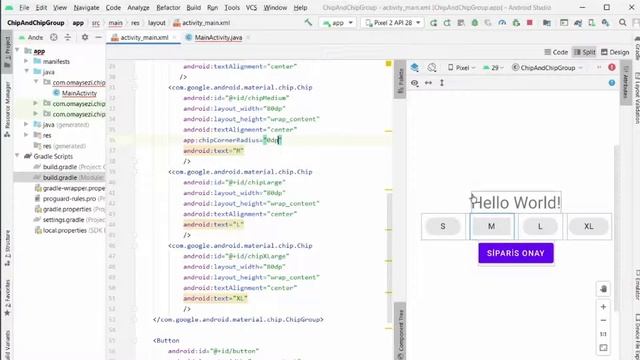Viewport: 640px width, 360px height.
Task: Click the Make Project hammer icon
Action: (308, 23)
